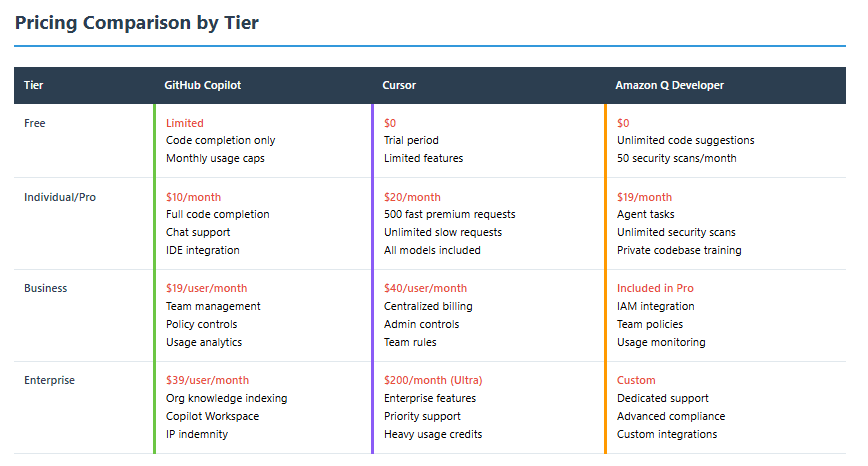
Task: Click the Amazon Q Developer column header
Action: click(x=669, y=85)
